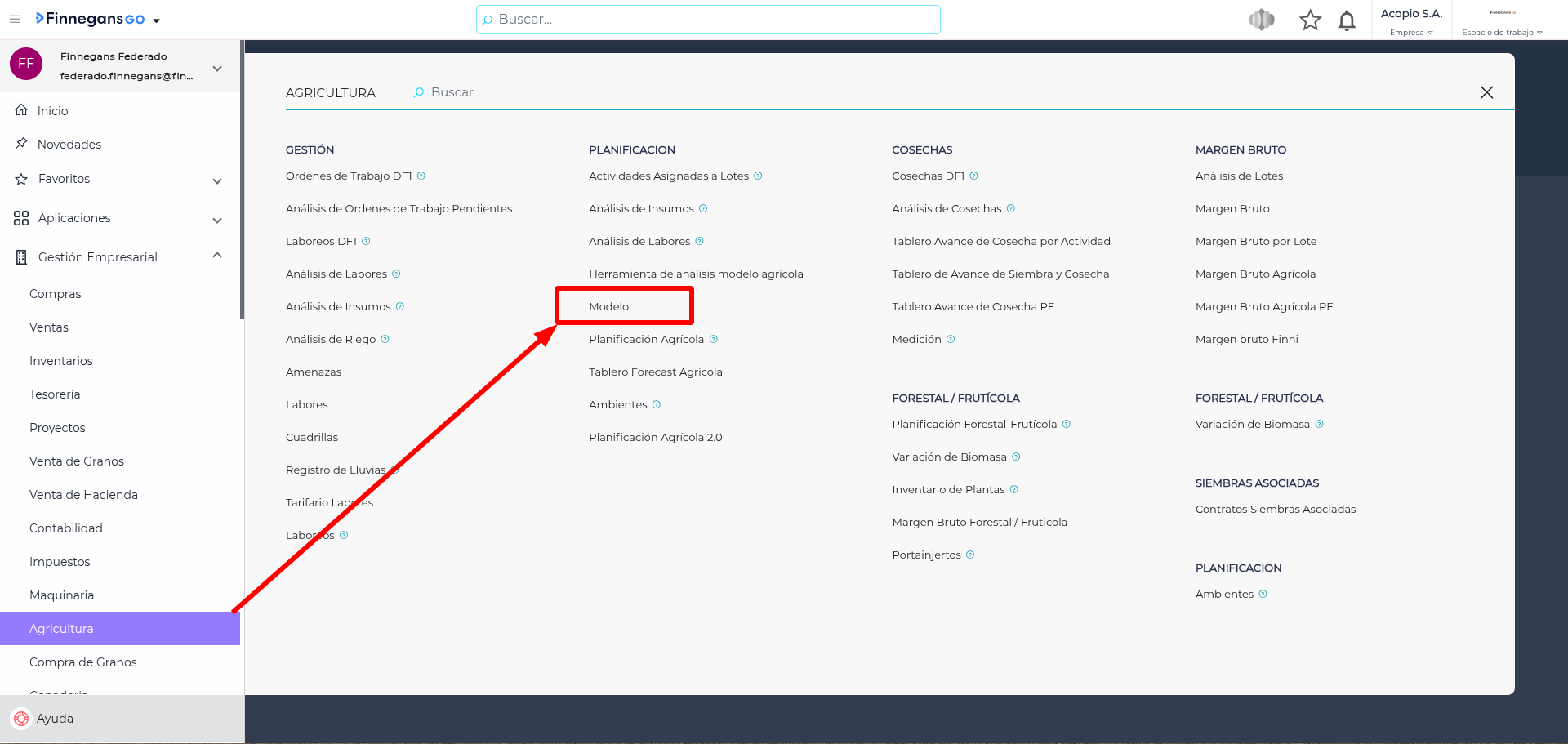Open Contabilidad from the sidebar

click(x=66, y=528)
